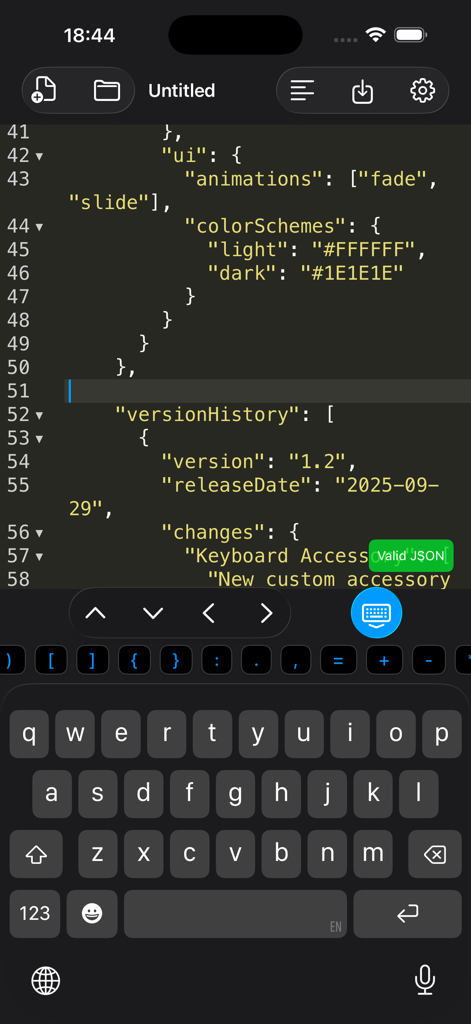
Task: Insert a closing curly brace symbol
Action: 176,660
